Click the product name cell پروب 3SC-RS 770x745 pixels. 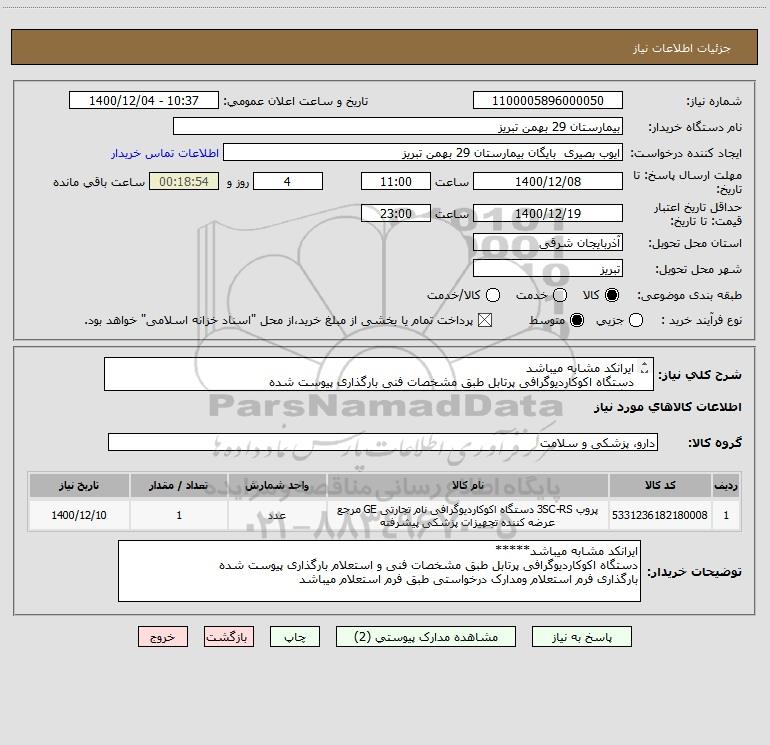pos(468,515)
